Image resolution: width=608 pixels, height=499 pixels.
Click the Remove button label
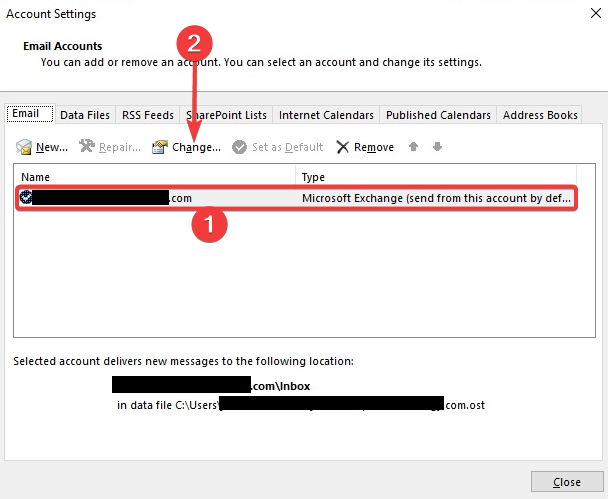coord(374,147)
